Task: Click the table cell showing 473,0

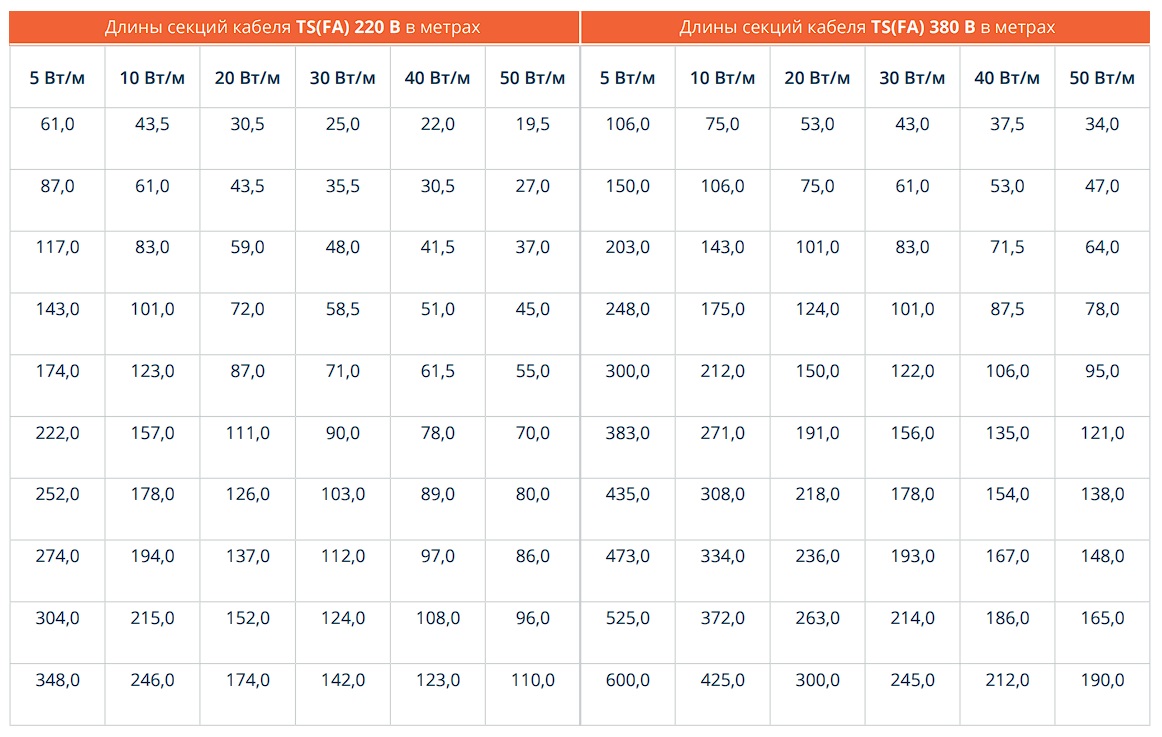Action: pyautogui.click(x=627, y=556)
